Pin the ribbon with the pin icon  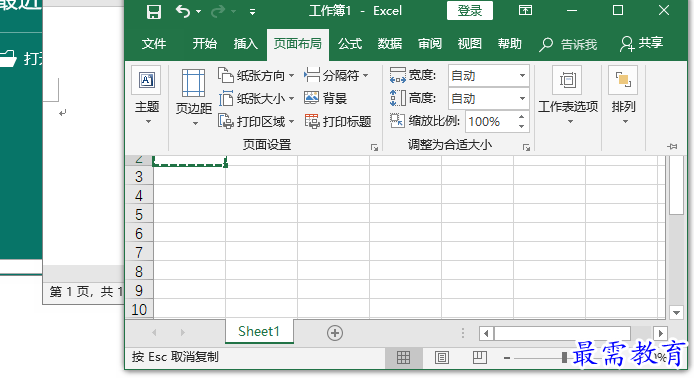[672, 146]
